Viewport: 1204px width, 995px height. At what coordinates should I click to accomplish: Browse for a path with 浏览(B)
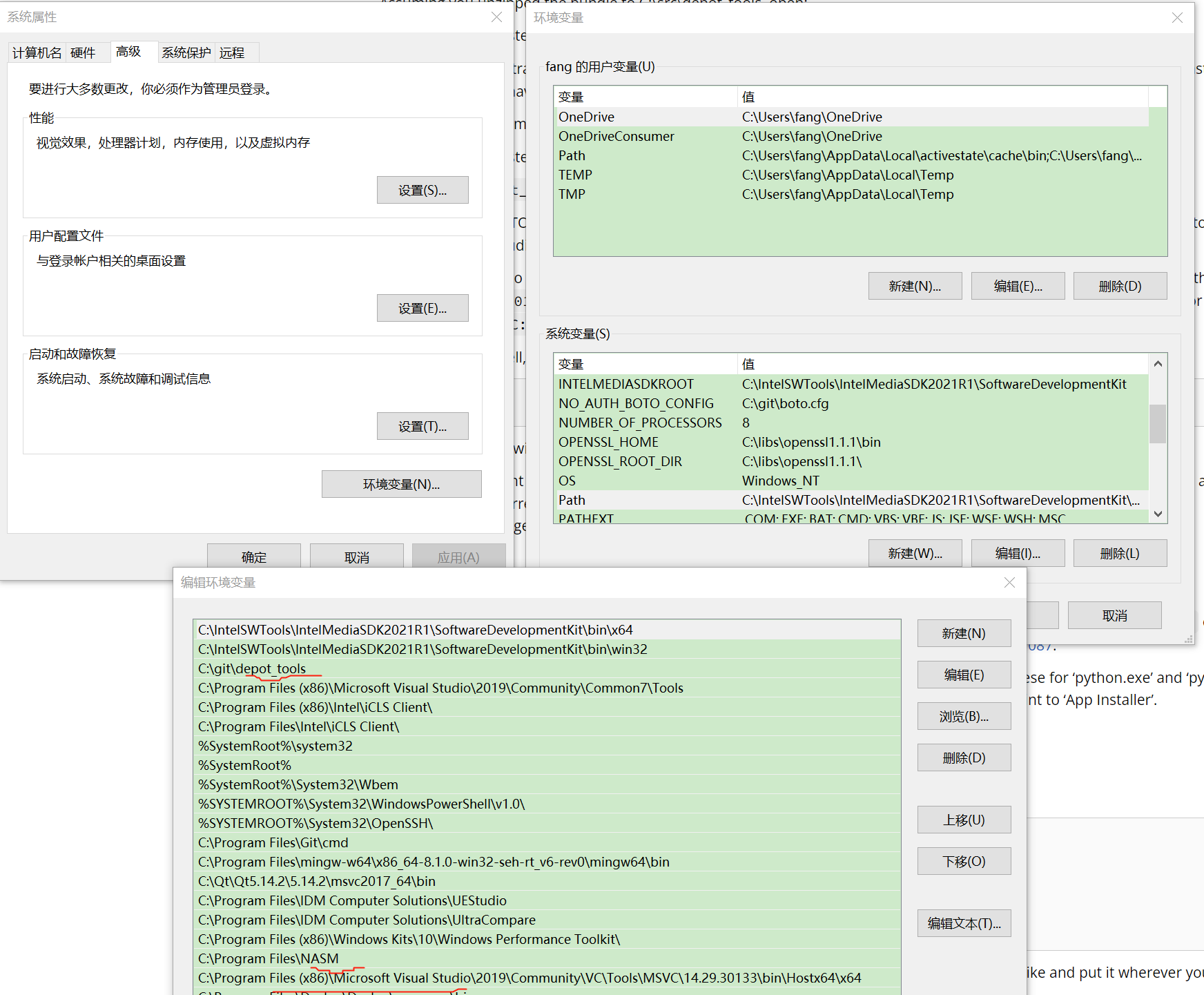point(964,716)
